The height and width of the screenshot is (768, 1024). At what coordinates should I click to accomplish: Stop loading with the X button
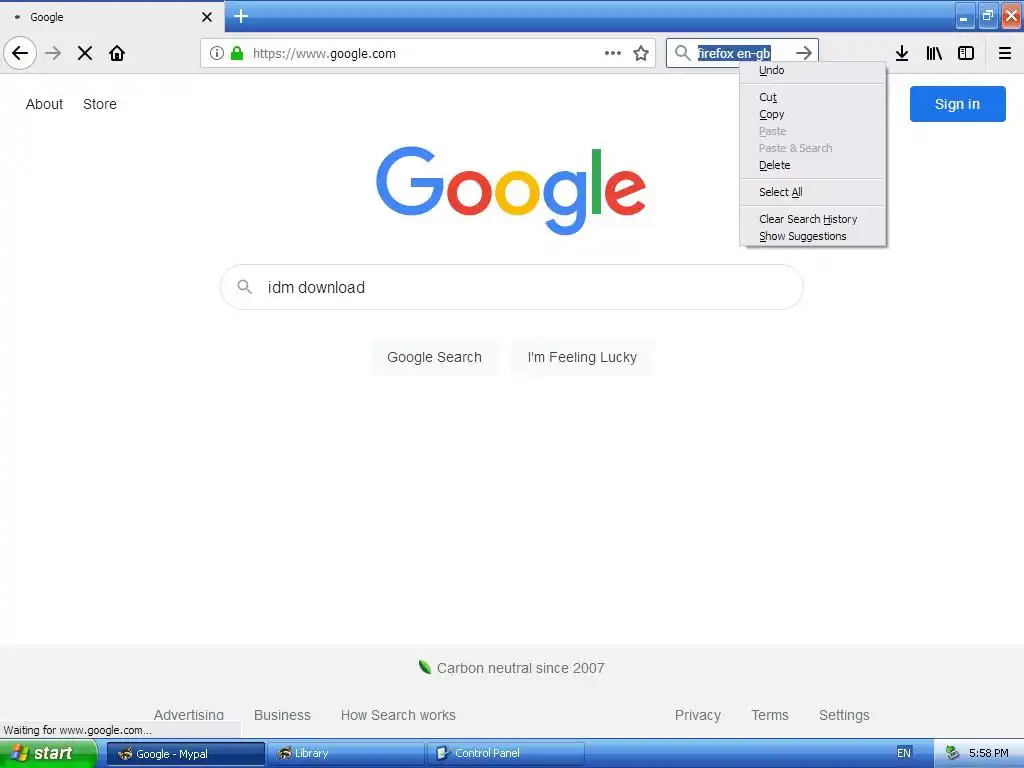tap(85, 53)
